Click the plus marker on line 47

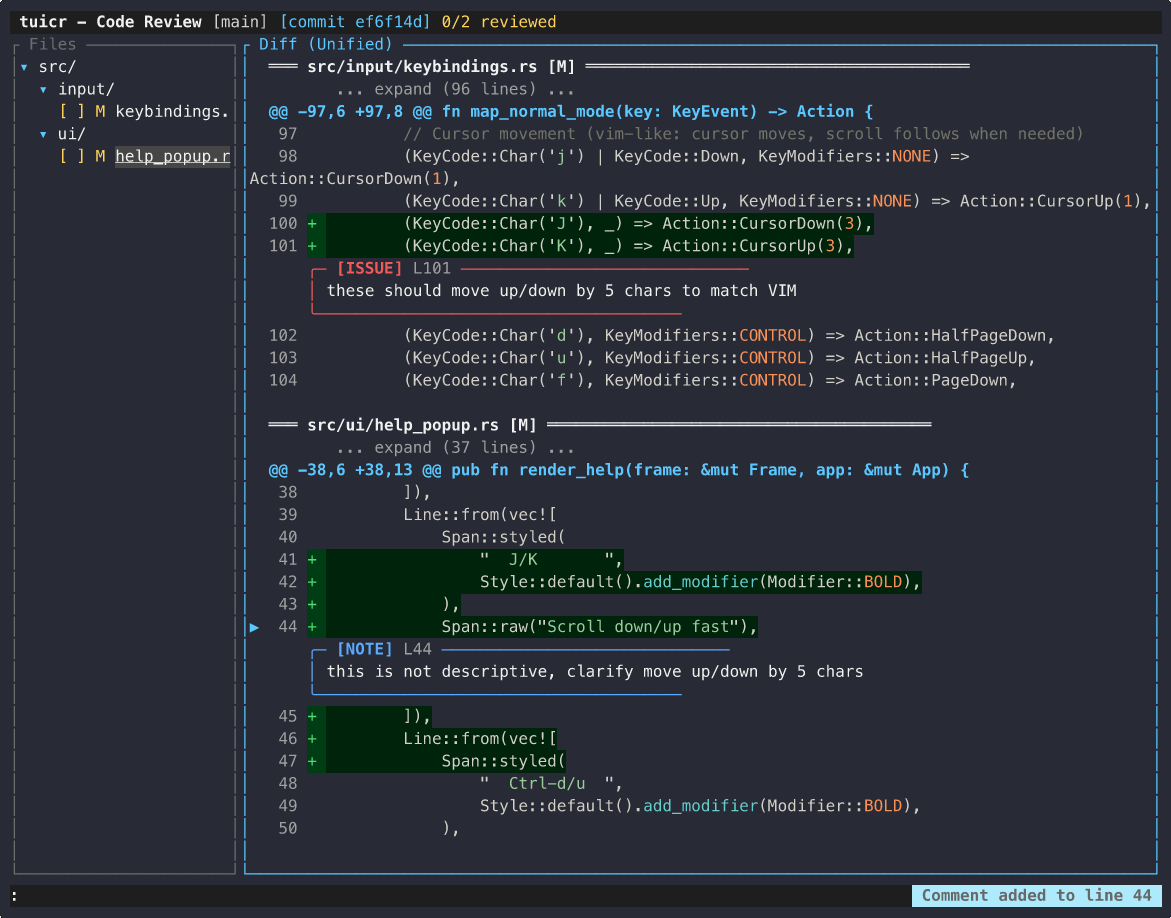[x=312, y=761]
